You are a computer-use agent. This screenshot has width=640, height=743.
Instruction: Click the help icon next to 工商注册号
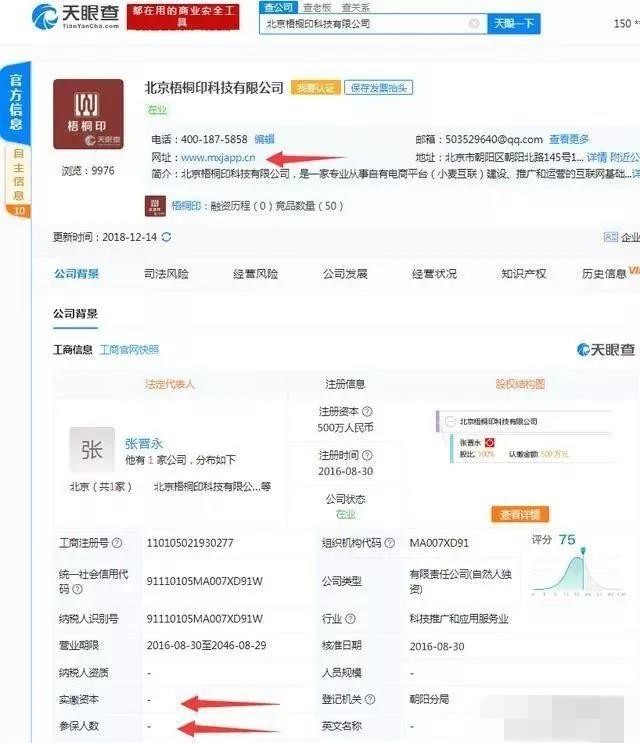[117, 543]
